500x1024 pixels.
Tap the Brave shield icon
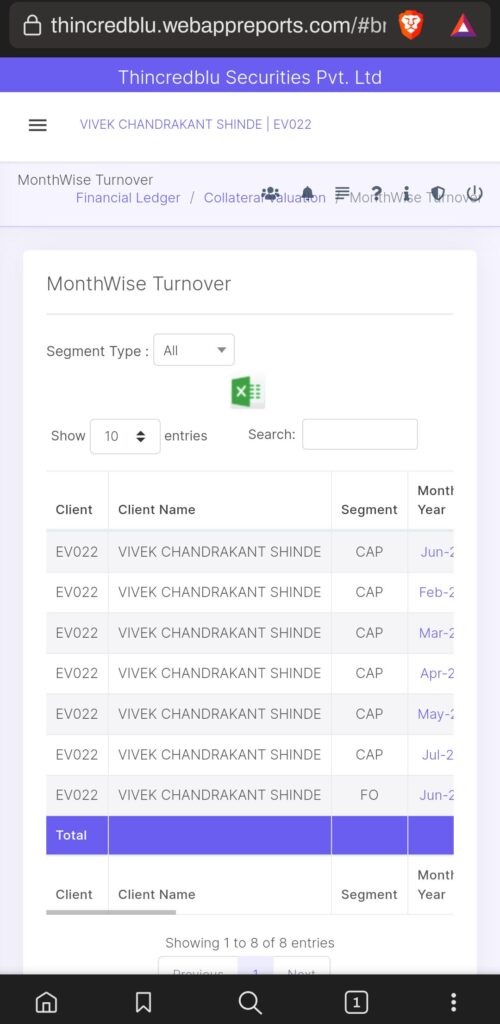tap(411, 25)
